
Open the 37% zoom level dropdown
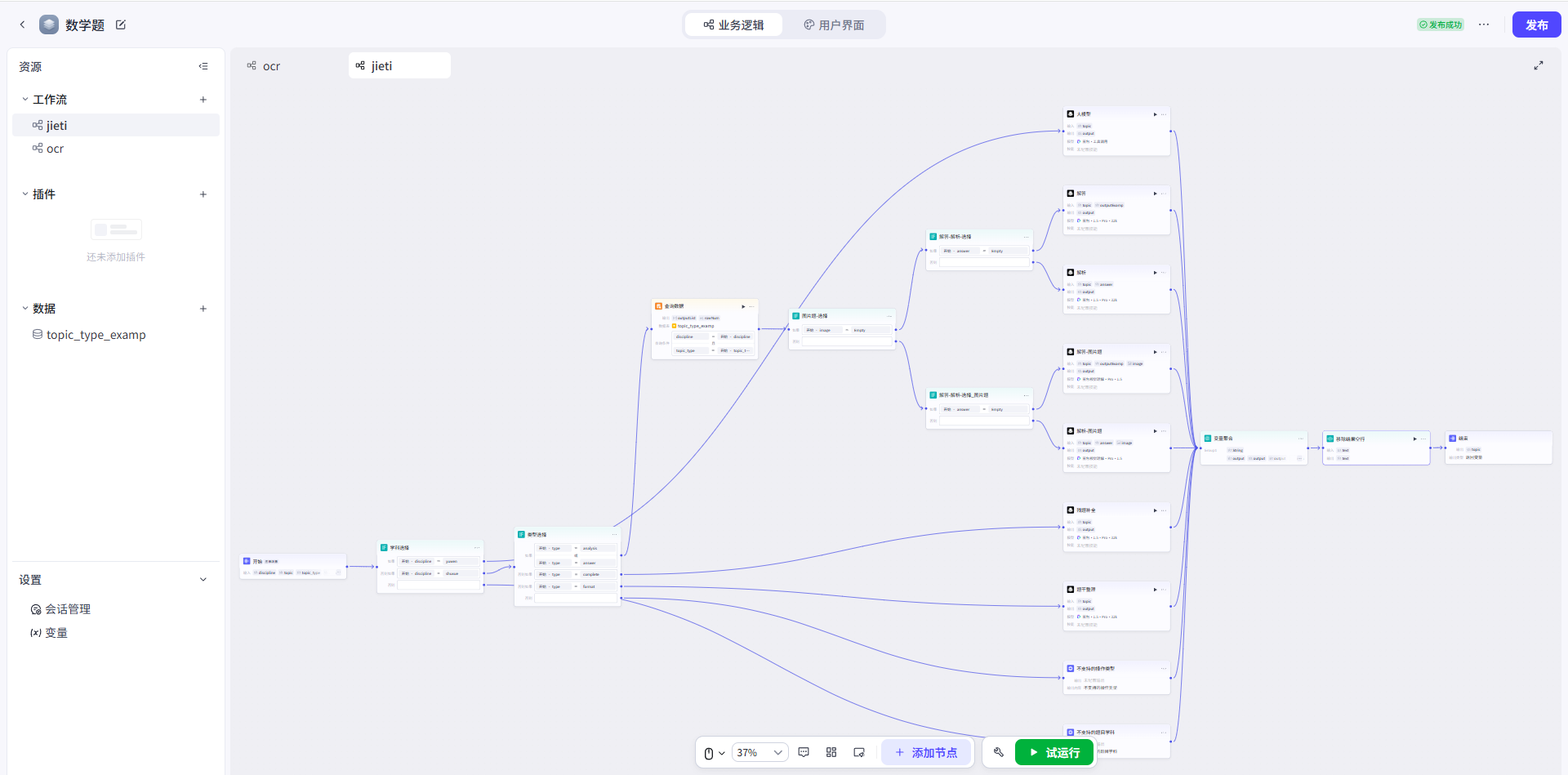[x=759, y=752]
